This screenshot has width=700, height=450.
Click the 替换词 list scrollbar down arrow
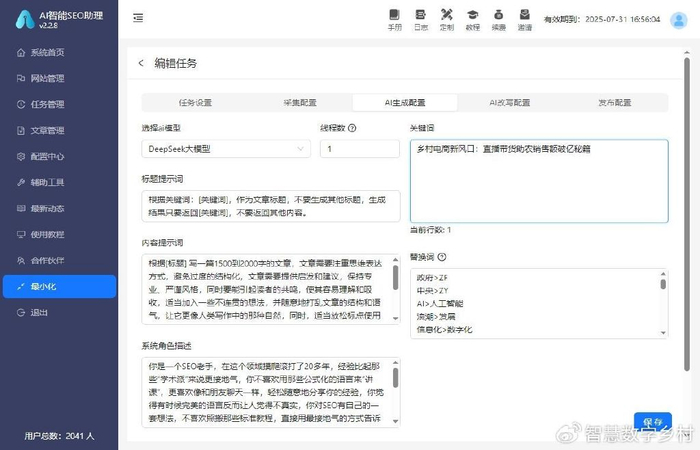click(x=663, y=333)
